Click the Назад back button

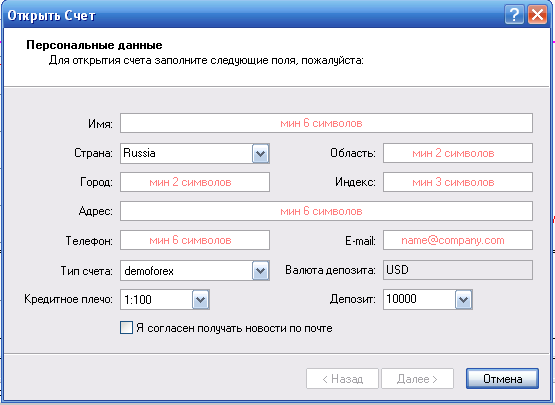(342, 379)
